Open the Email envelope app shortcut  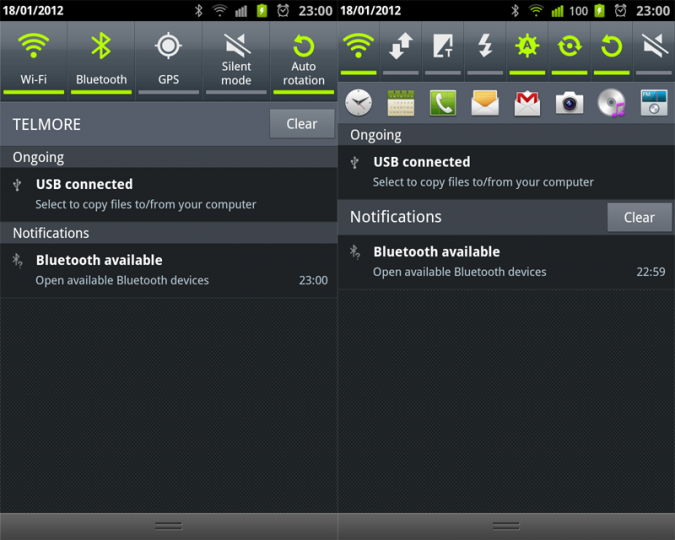[485, 103]
